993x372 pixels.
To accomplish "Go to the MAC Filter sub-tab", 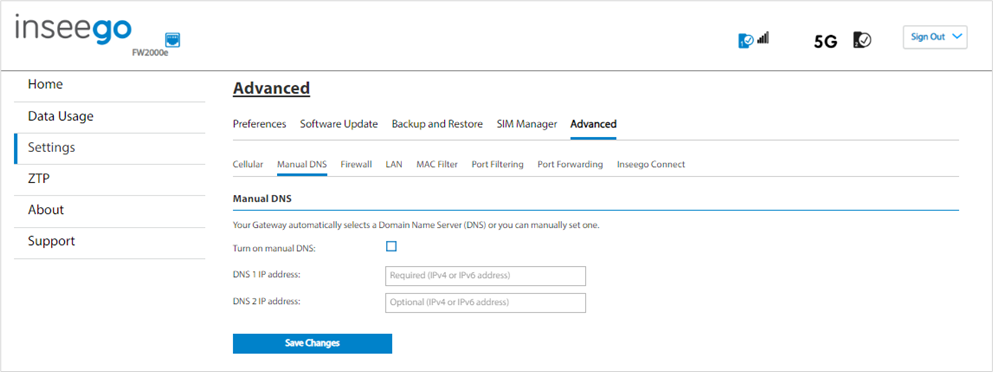I will [x=437, y=164].
